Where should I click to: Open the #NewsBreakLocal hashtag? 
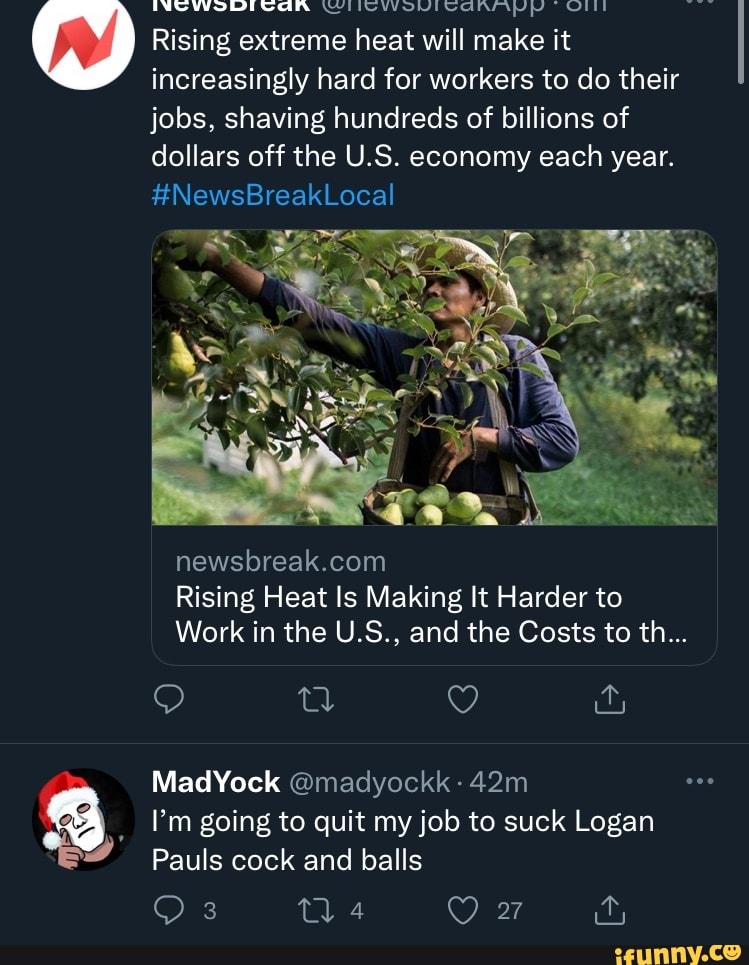point(272,194)
